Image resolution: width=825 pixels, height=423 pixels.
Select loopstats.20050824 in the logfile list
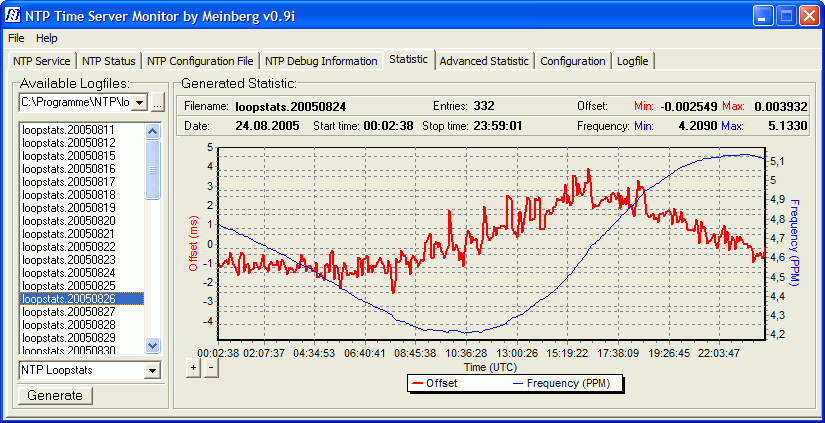[68, 273]
